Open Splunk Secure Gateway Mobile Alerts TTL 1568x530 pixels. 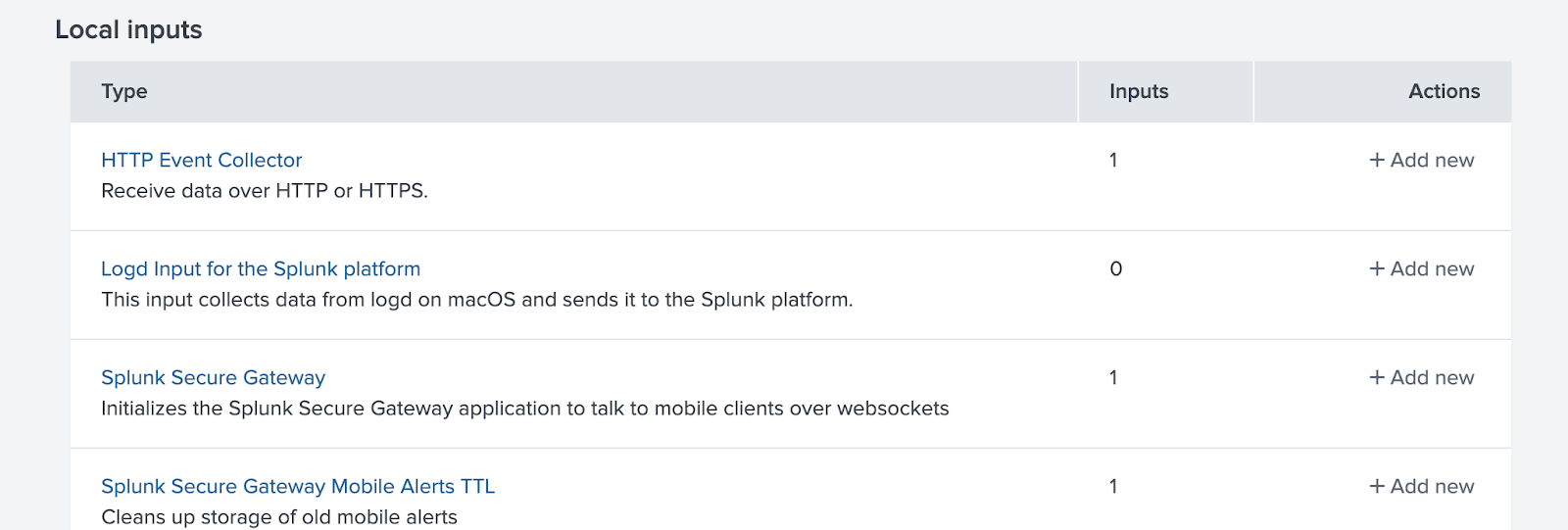click(x=298, y=486)
